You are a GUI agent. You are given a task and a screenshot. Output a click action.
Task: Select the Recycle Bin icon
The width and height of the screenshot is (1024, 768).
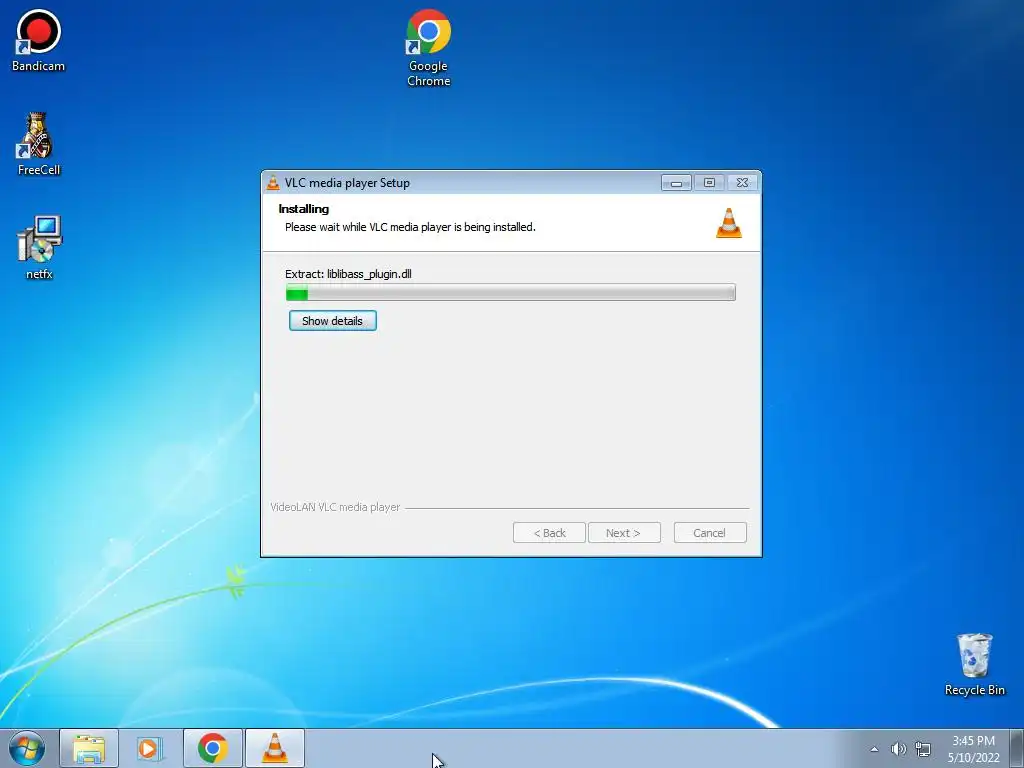click(974, 664)
